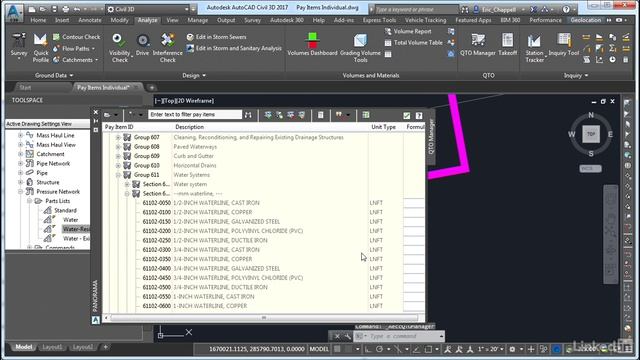Run the Takeoff command
640x360 pixels.
coord(507,45)
